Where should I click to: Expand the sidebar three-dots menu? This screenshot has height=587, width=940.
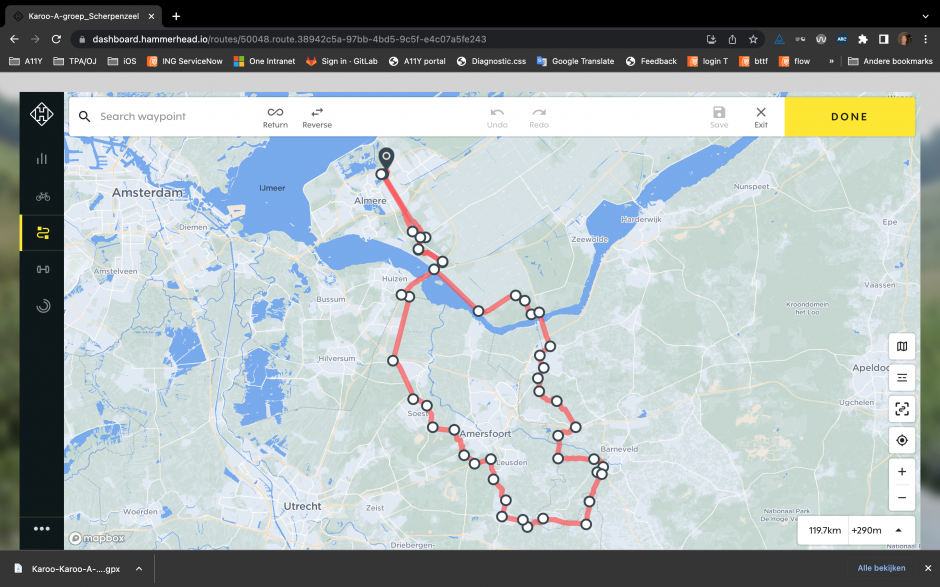(x=42, y=529)
